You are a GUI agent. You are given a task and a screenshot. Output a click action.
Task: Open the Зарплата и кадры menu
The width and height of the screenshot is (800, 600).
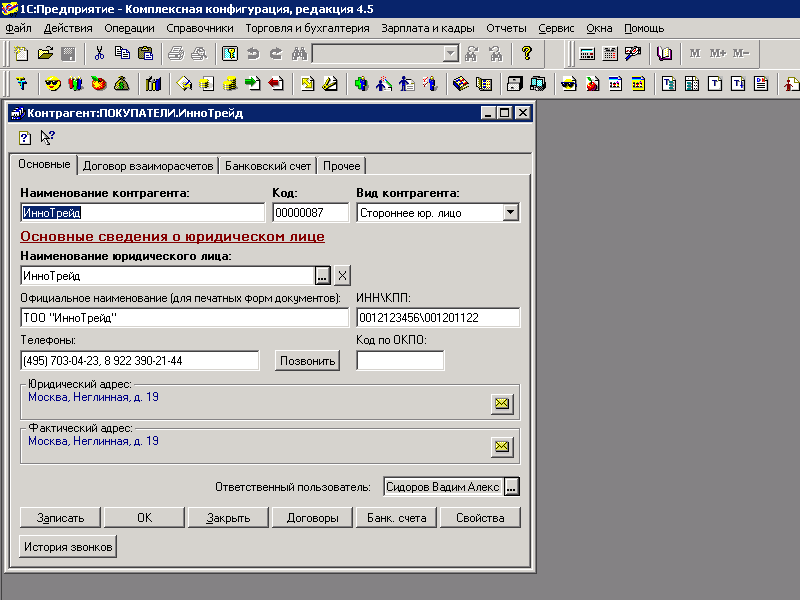(x=428, y=29)
